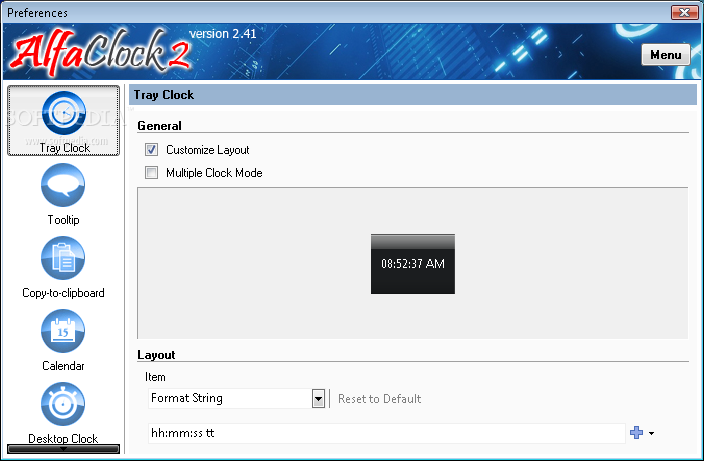The width and height of the screenshot is (704, 461).
Task: Open the Tooltip speech bubble icon
Action: (x=63, y=185)
